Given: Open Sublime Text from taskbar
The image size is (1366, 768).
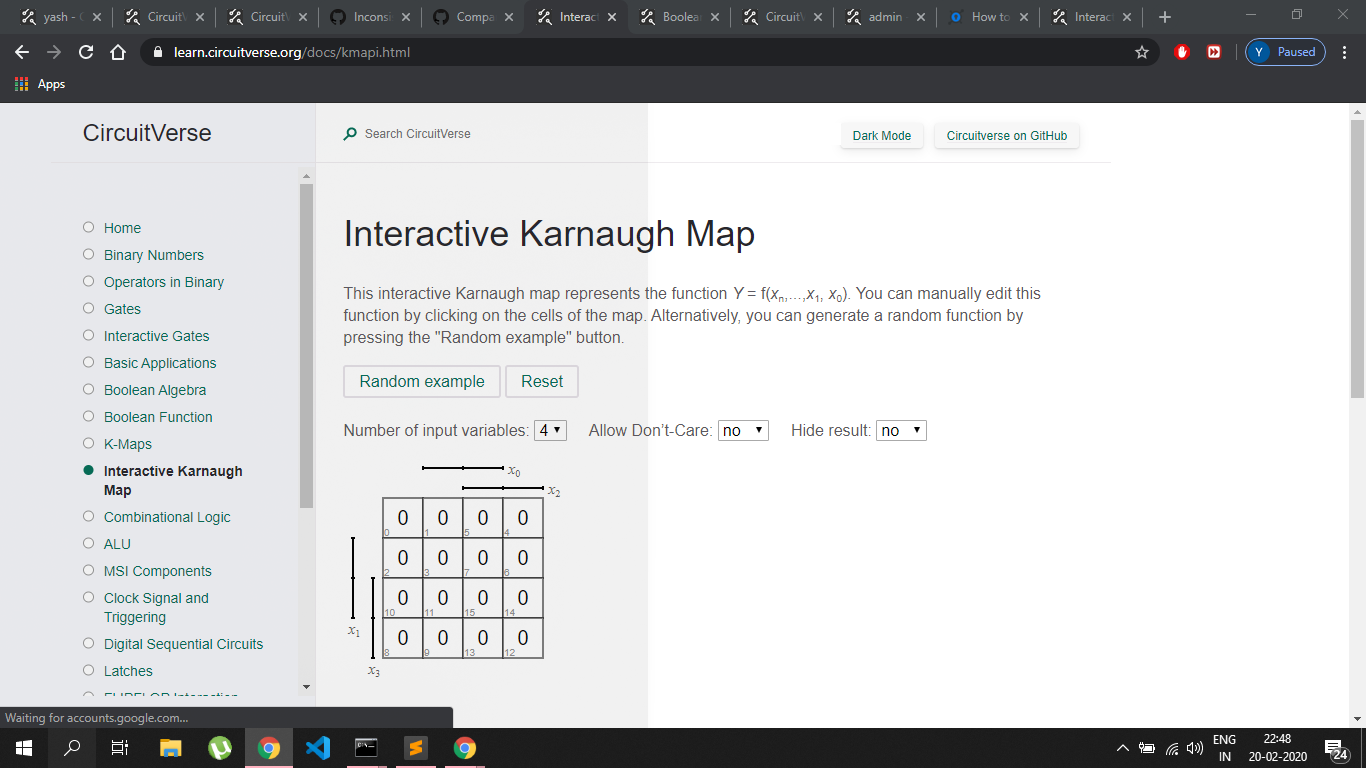Looking at the screenshot, I should click(x=416, y=748).
